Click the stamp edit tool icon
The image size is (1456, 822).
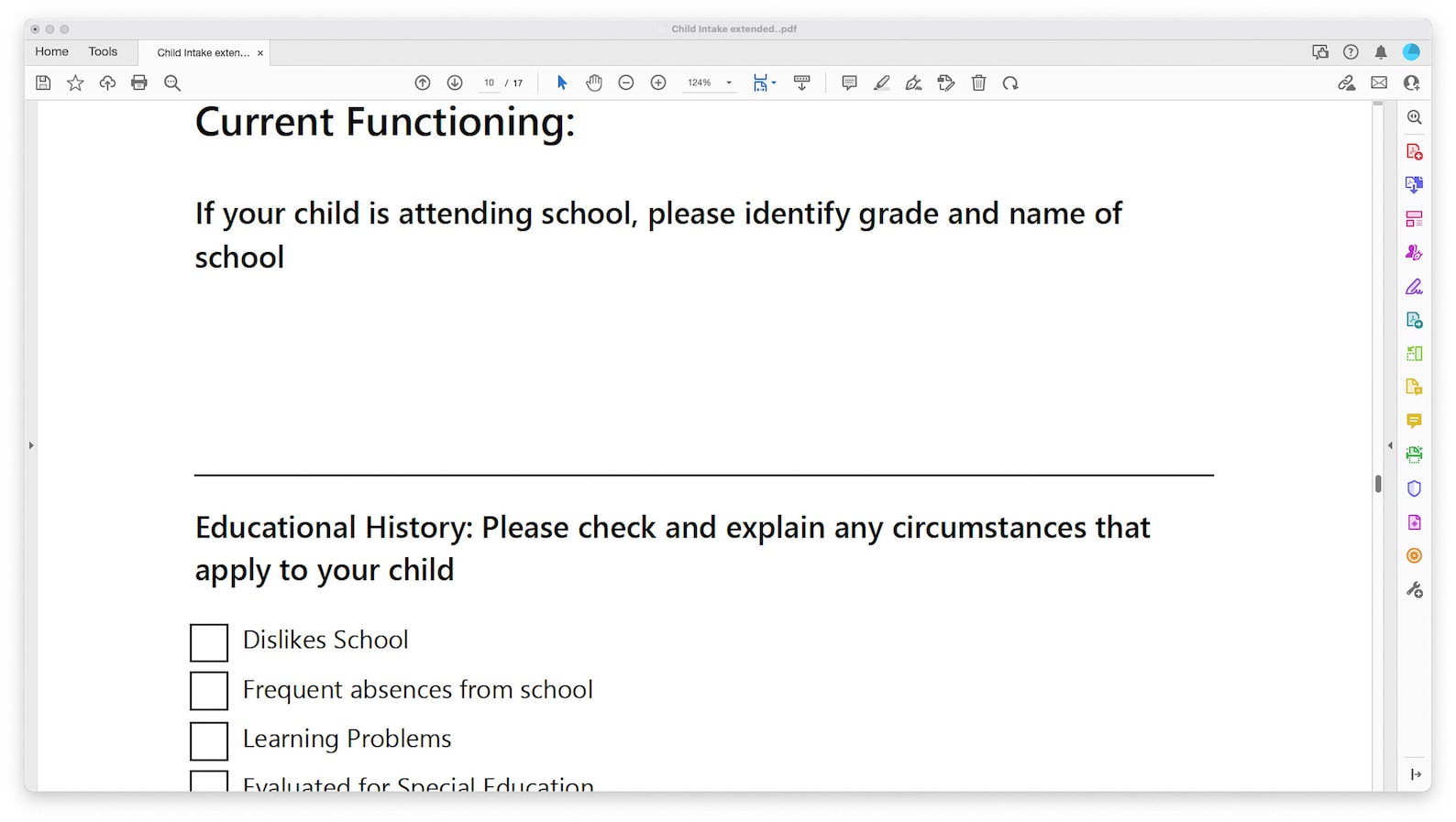(x=946, y=83)
